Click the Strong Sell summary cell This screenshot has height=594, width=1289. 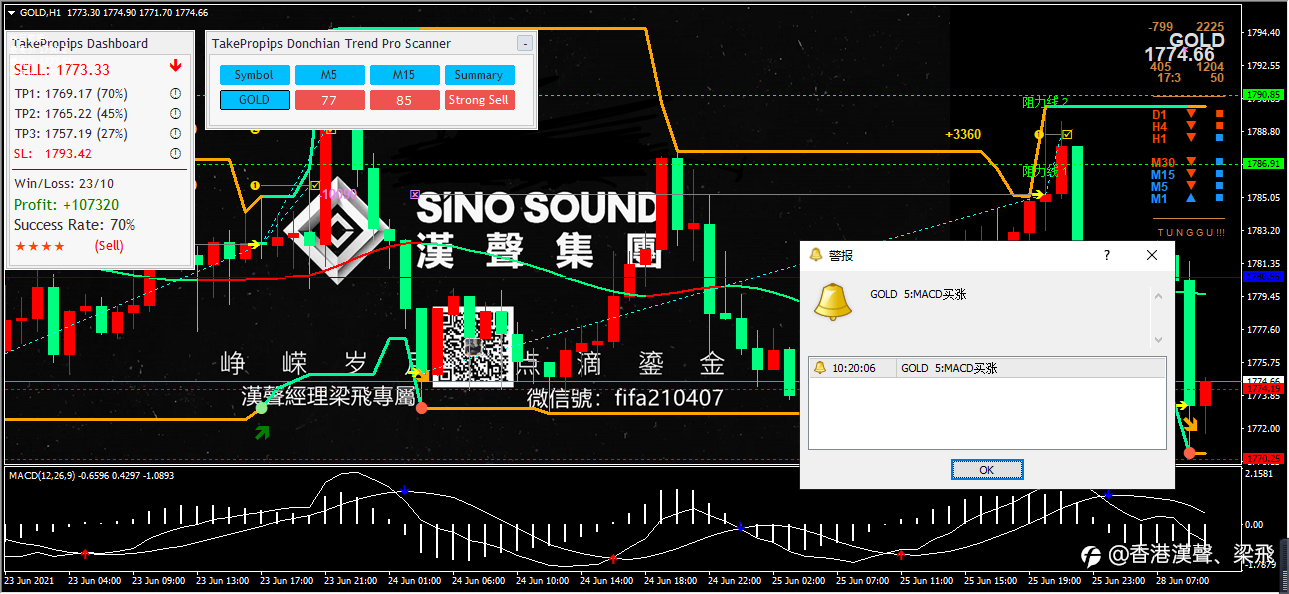point(479,100)
